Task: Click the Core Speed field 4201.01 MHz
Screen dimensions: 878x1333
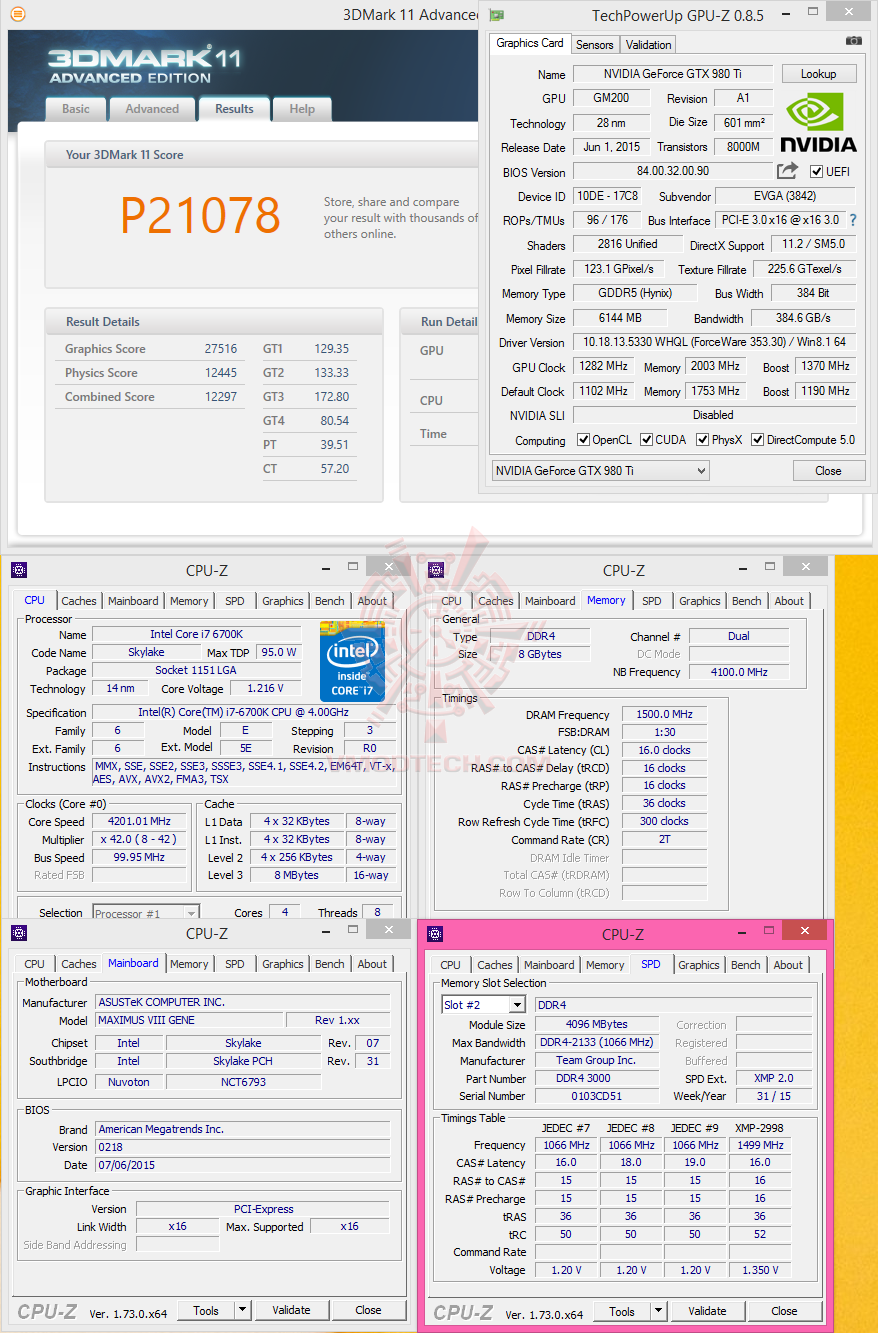Action: point(139,821)
